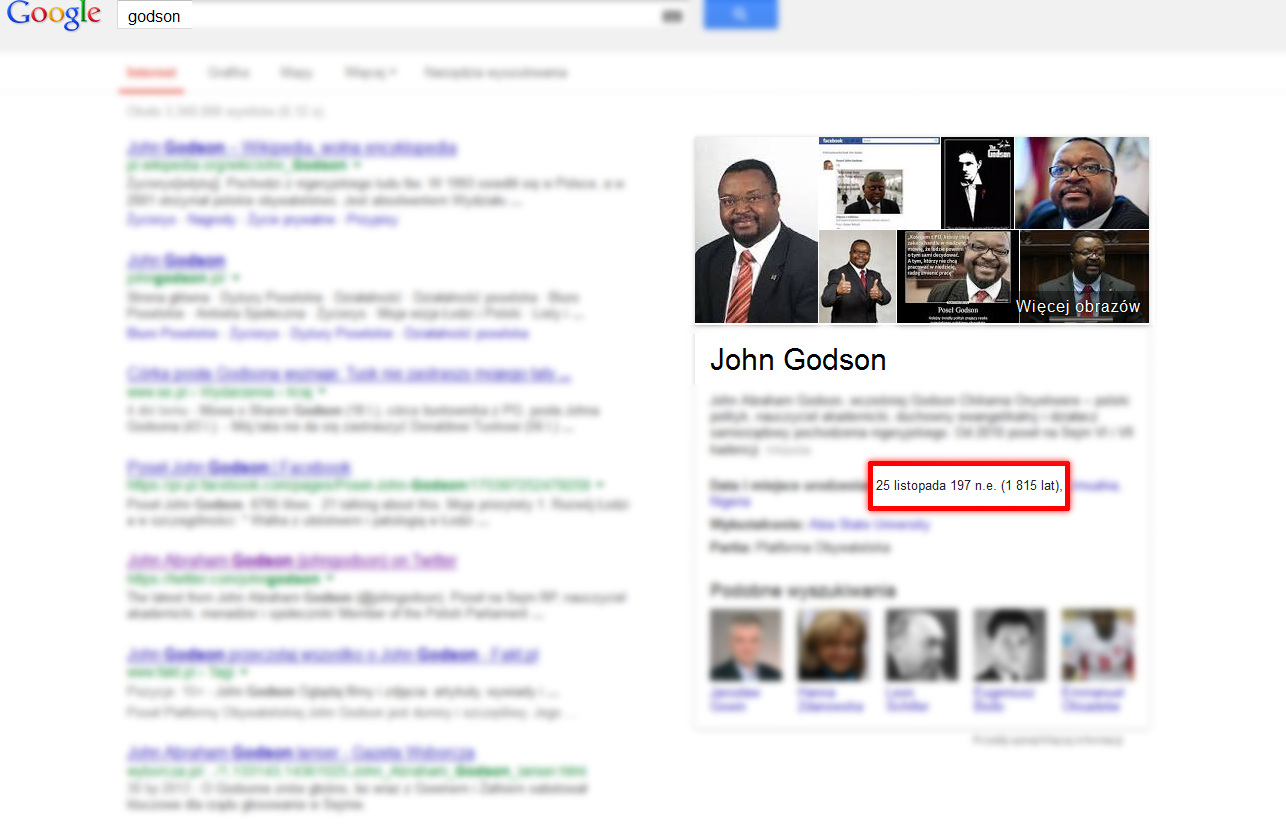Screen dimensions: 1286x827
Task: Click feedback link below the knowledge panel
Action: 1048,740
